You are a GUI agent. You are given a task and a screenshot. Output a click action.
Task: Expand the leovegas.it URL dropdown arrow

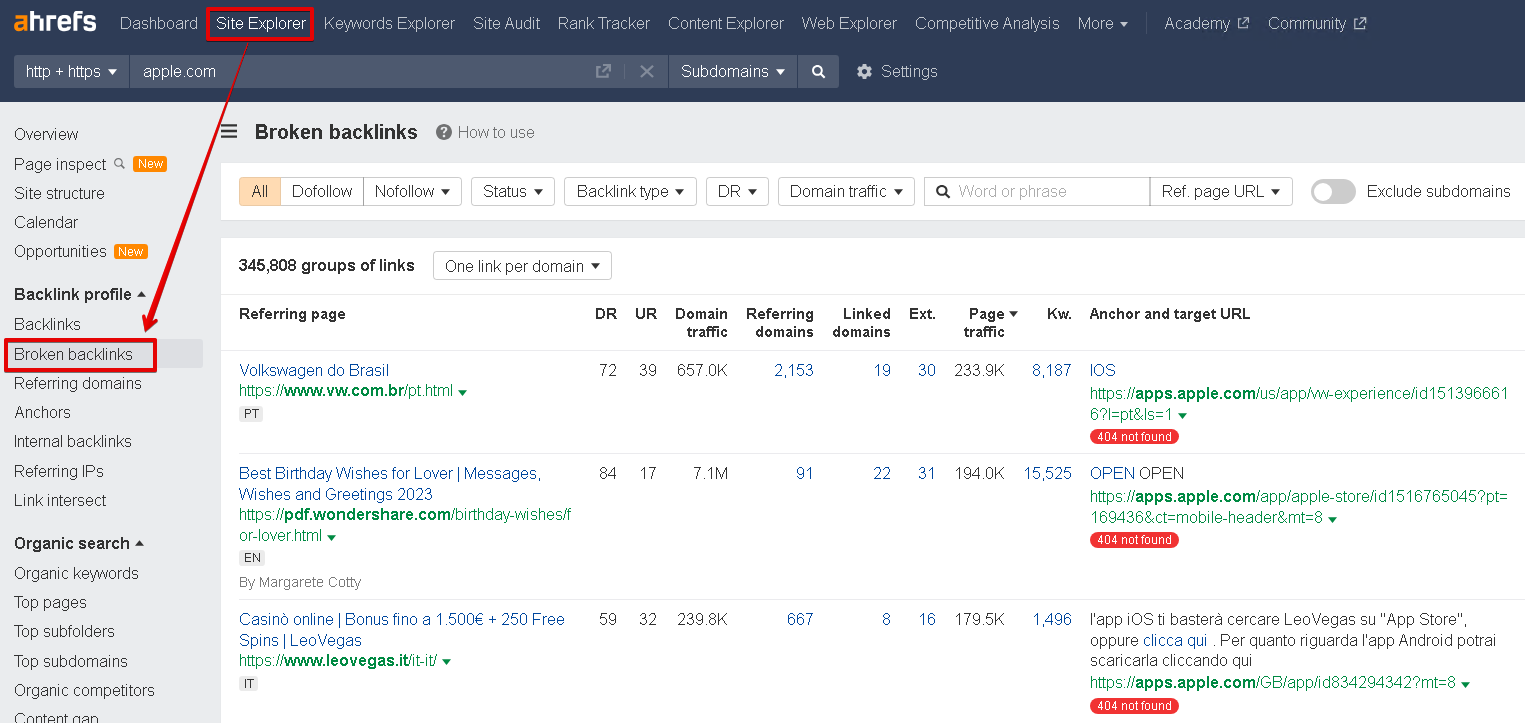pos(446,662)
